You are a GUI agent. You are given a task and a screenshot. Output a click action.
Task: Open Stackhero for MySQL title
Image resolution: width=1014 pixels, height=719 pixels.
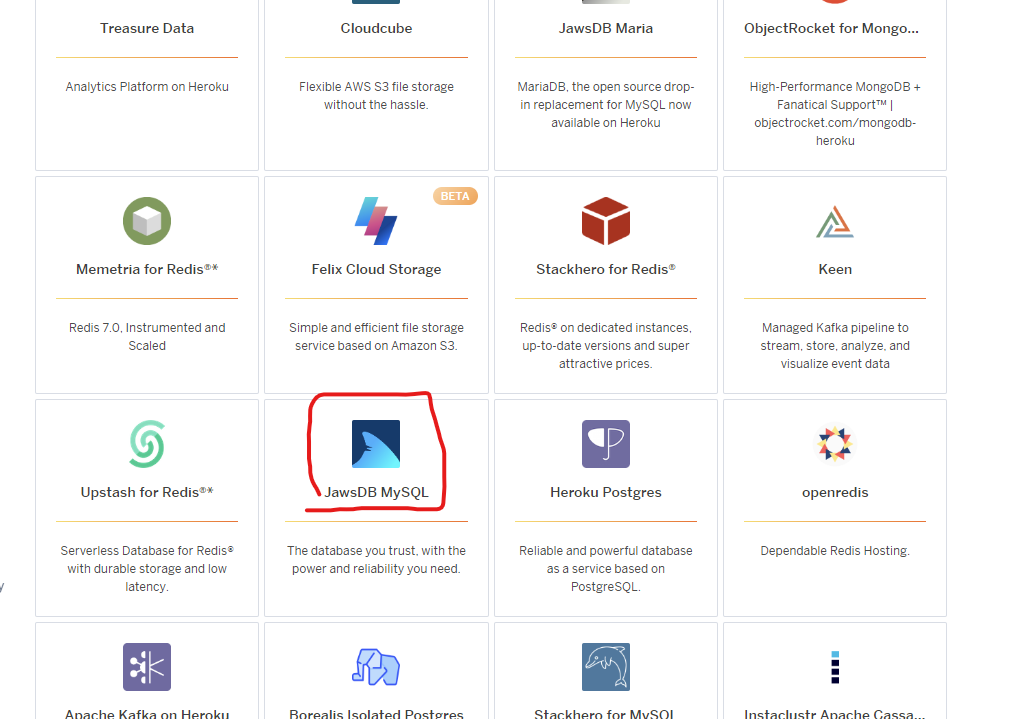click(x=606, y=714)
